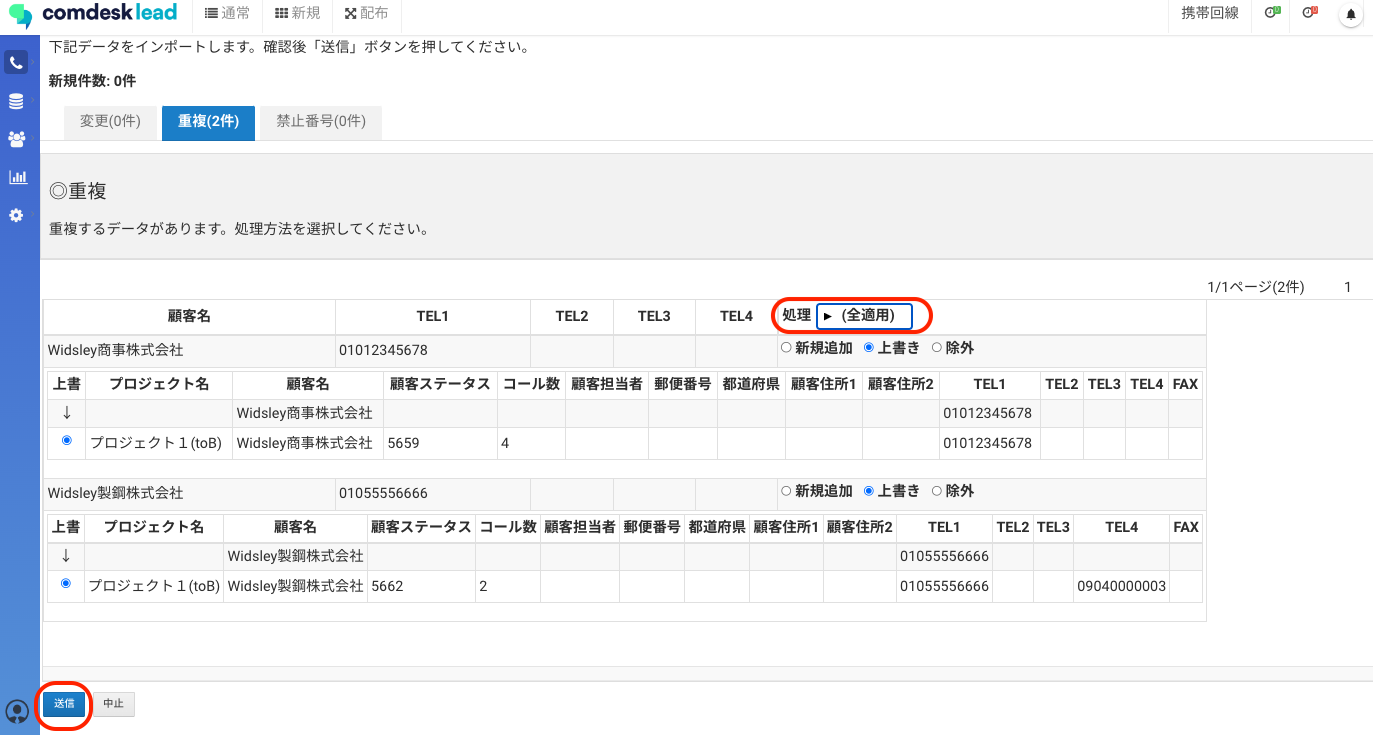The width and height of the screenshot is (1373, 735).
Task: Expand the 処理 (全適用) dropdown
Action: 864,316
